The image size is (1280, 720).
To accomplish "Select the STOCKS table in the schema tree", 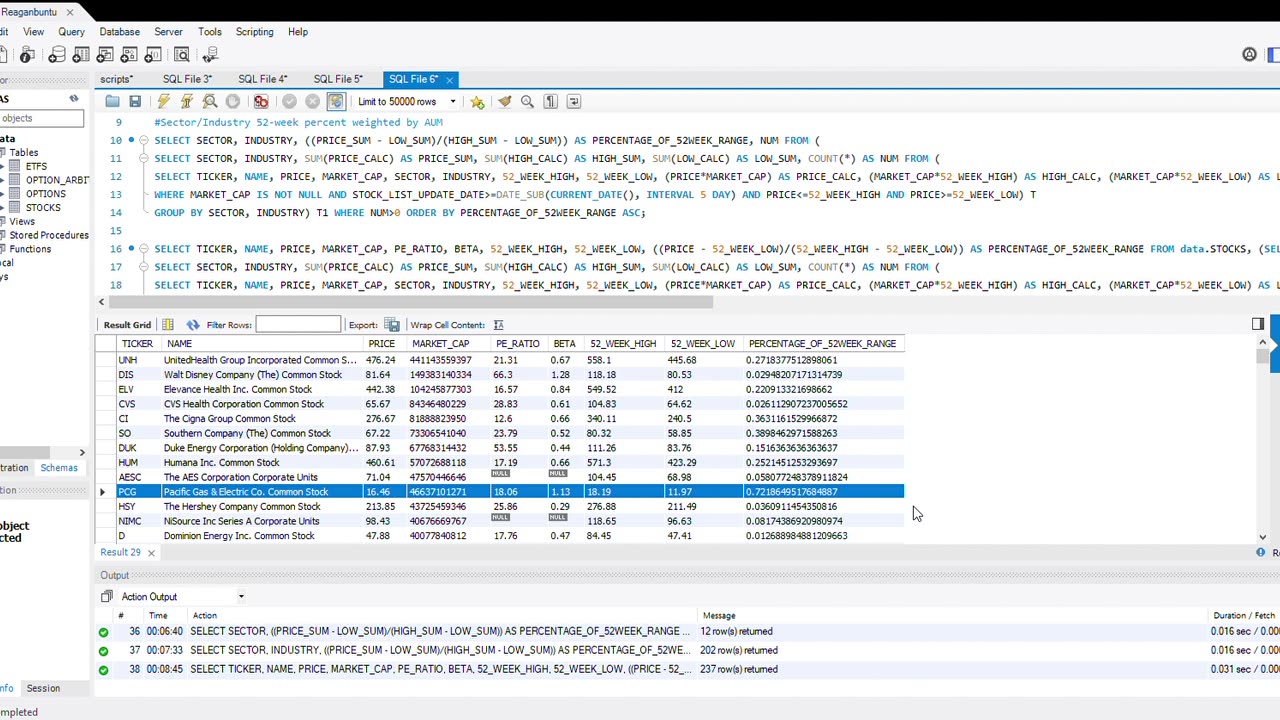I will pos(43,207).
